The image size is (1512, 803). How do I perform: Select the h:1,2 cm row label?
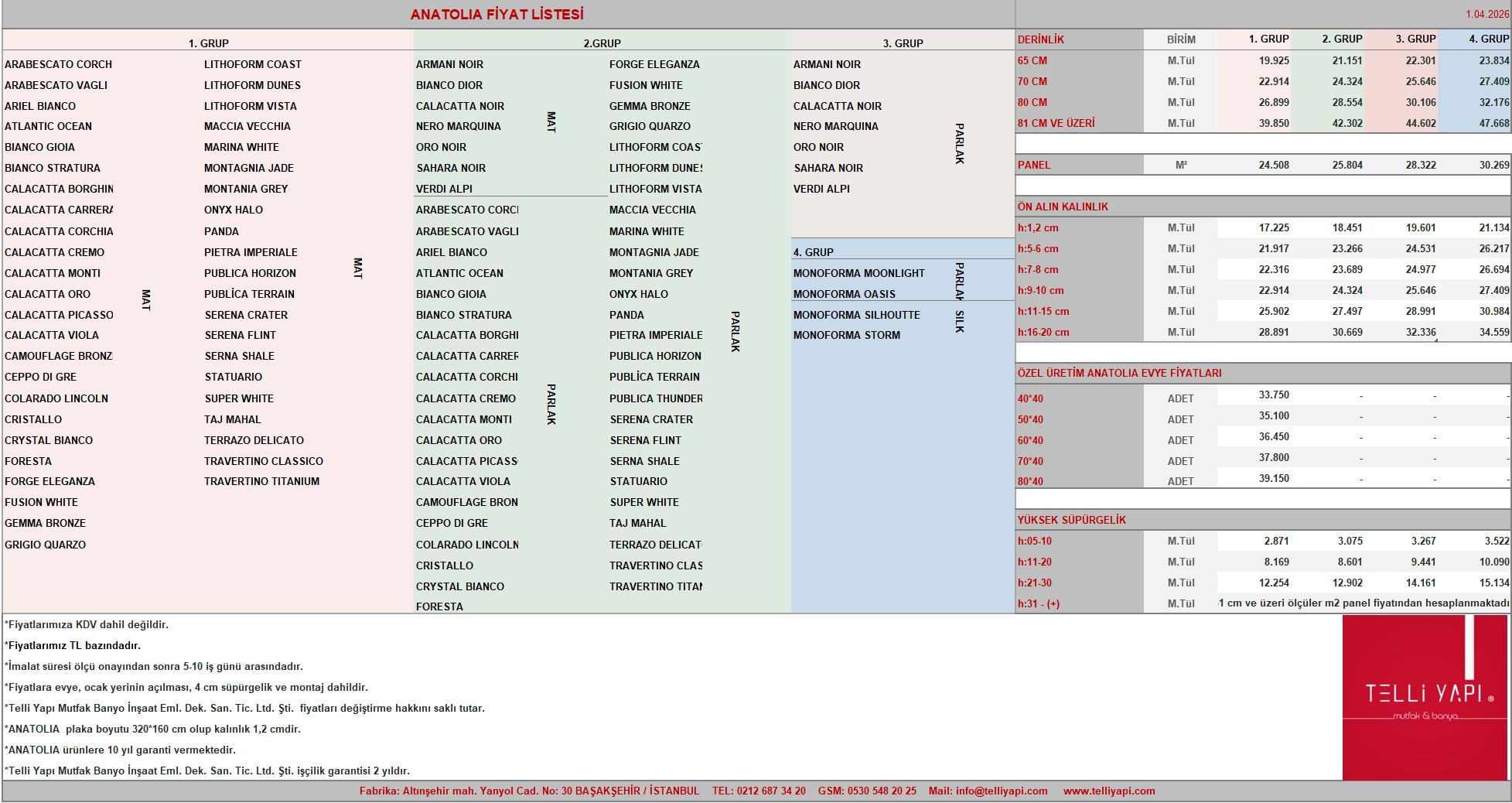pyautogui.click(x=1038, y=228)
